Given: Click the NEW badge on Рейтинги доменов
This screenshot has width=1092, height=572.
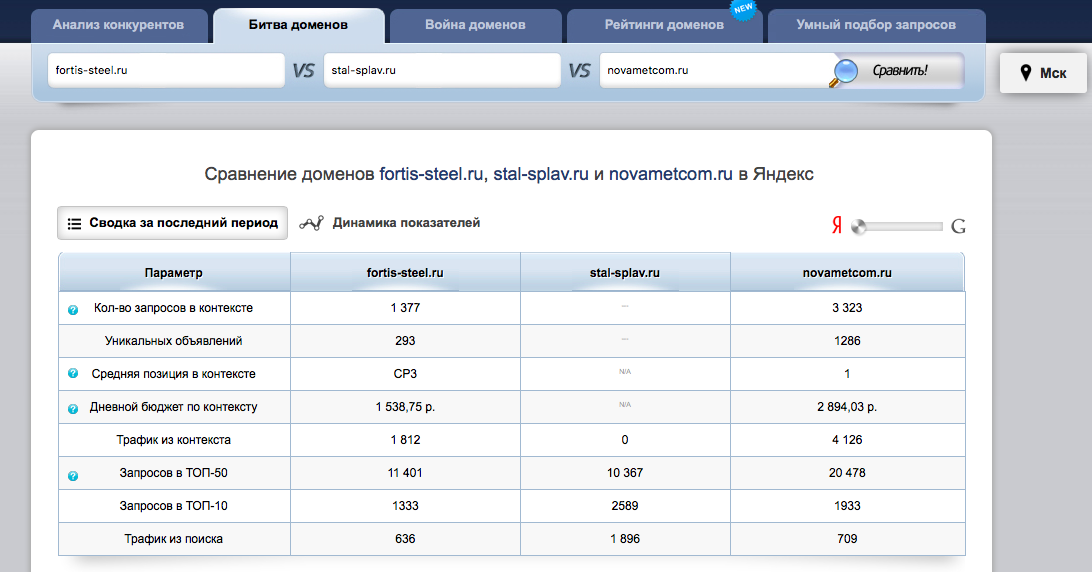Looking at the screenshot, I should pos(743,9).
